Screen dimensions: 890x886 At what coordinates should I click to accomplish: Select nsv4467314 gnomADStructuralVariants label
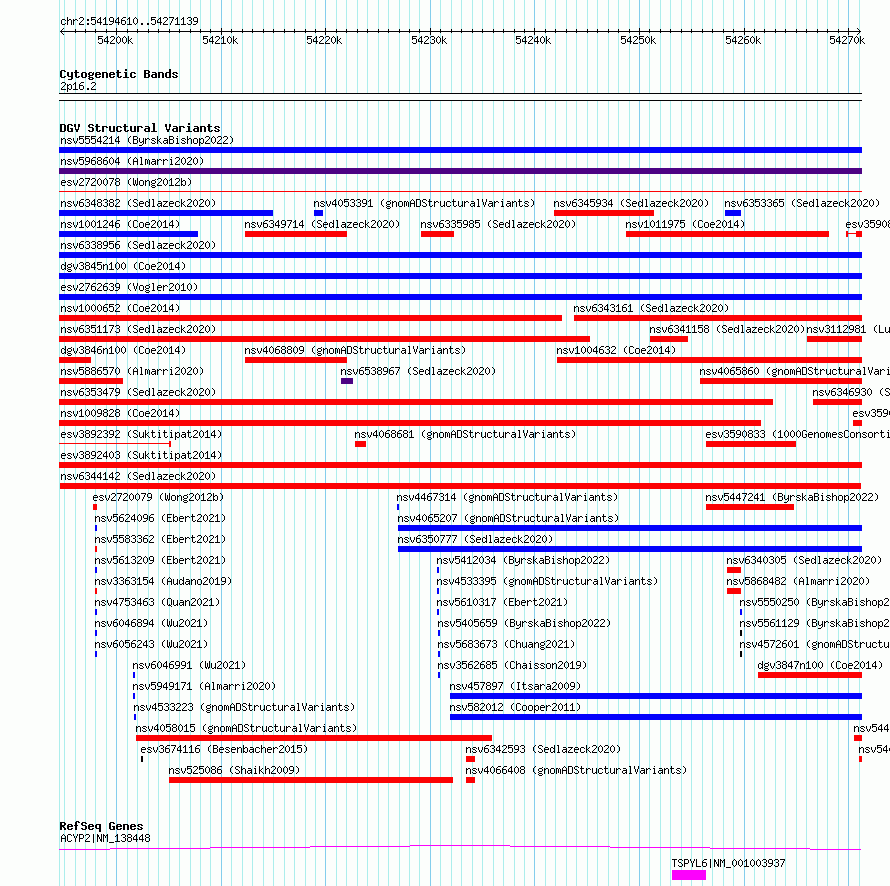tap(507, 497)
